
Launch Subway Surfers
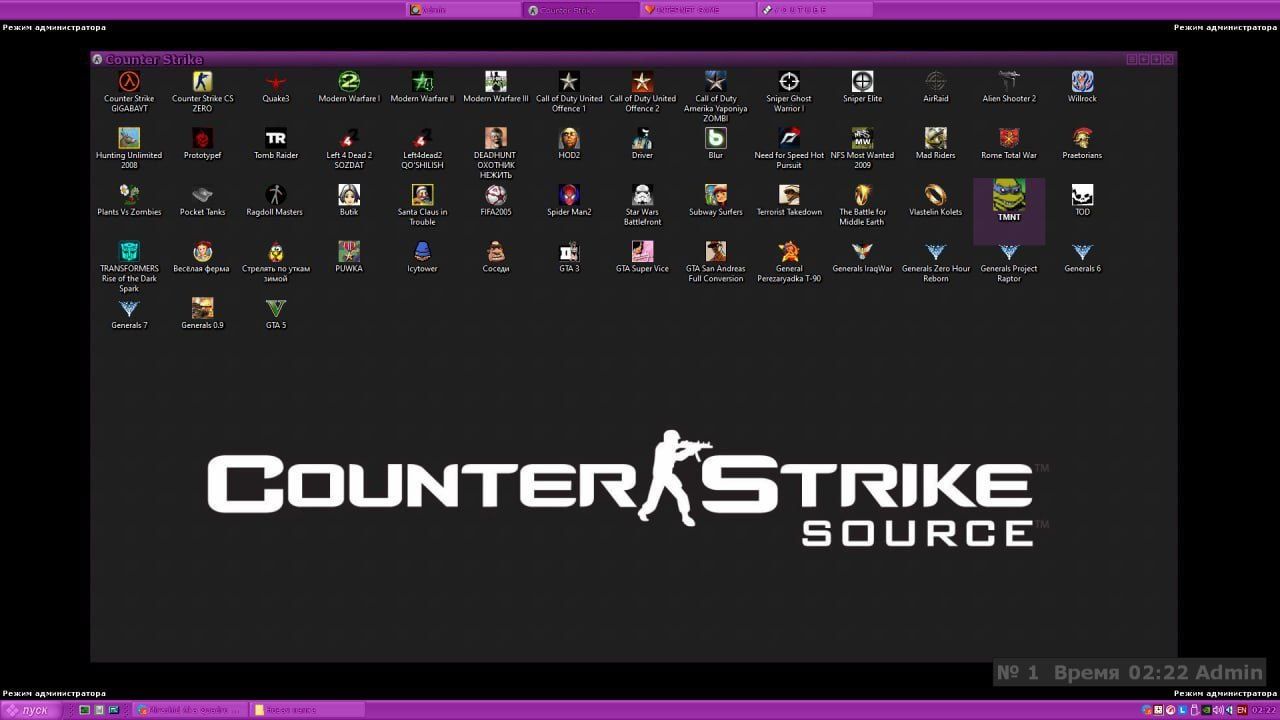pos(716,195)
